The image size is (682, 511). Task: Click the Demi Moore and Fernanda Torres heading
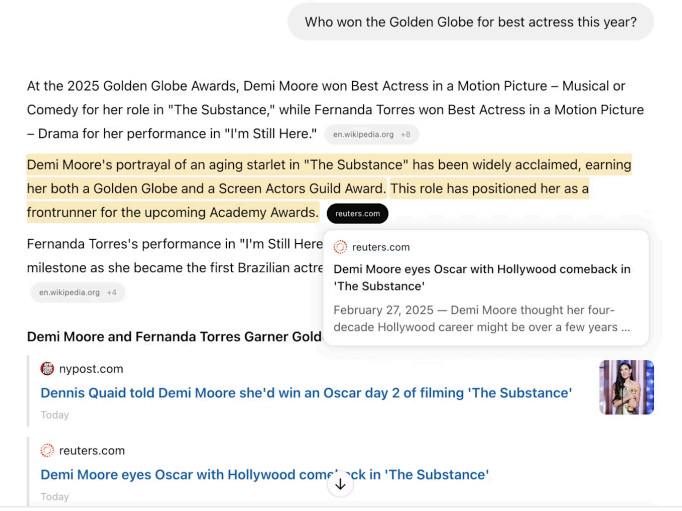(x=174, y=337)
